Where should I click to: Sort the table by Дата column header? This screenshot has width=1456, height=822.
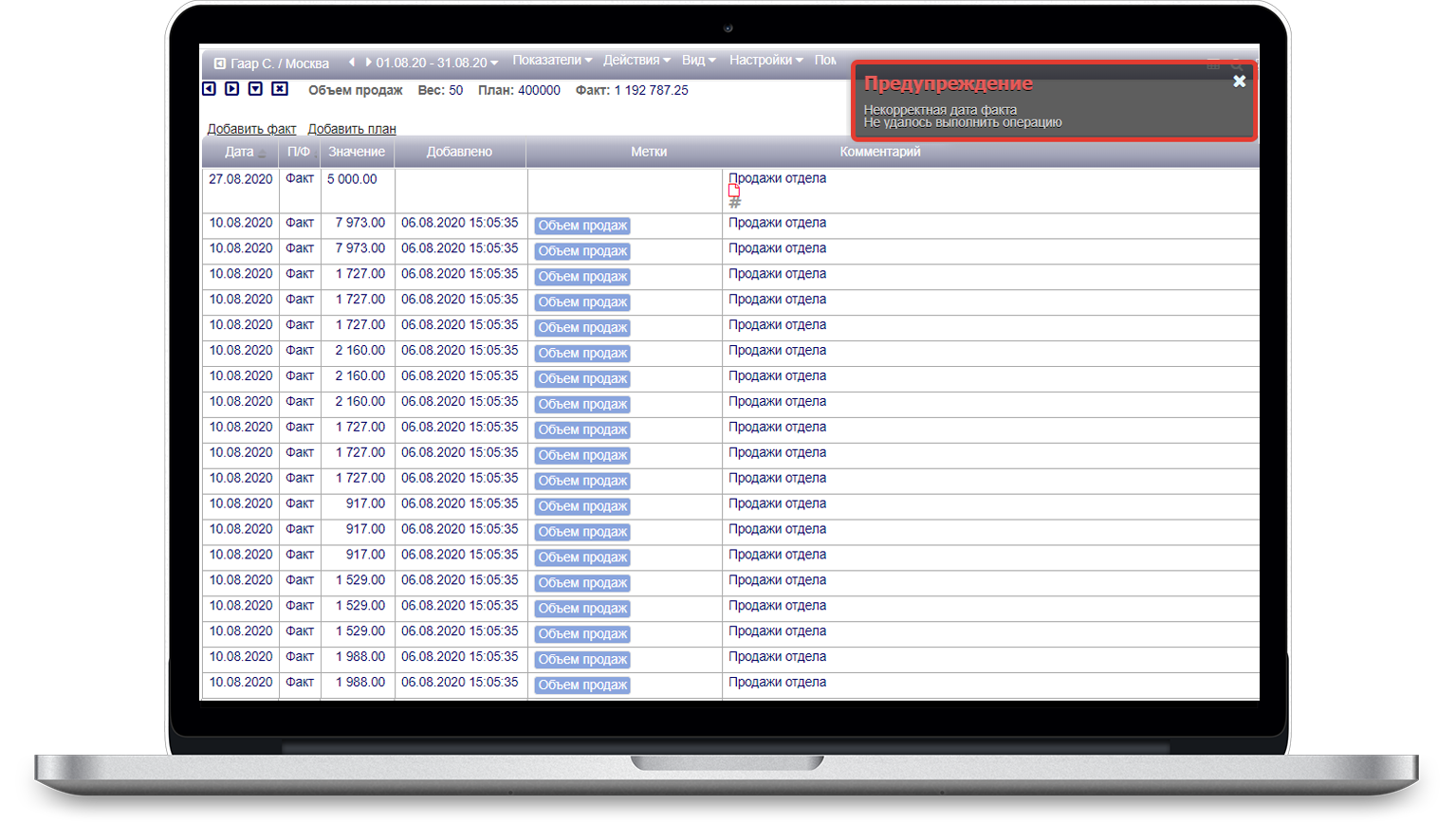[x=240, y=152]
